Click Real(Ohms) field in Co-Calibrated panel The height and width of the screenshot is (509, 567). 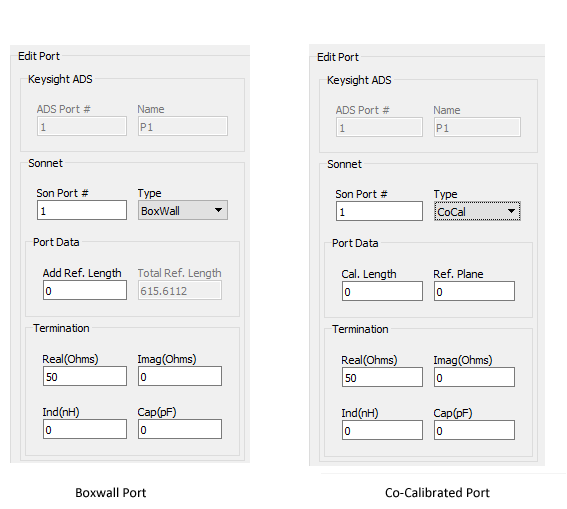(x=382, y=377)
